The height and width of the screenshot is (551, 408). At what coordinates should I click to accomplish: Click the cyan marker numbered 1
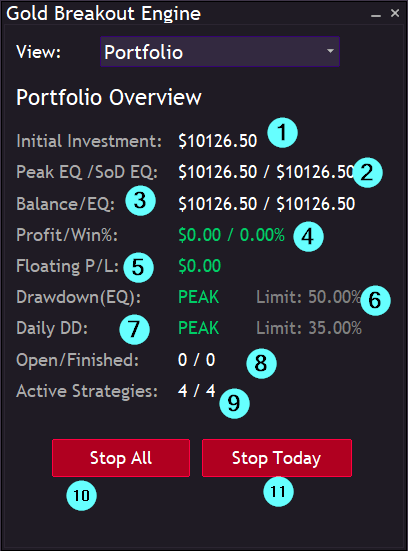click(282, 133)
